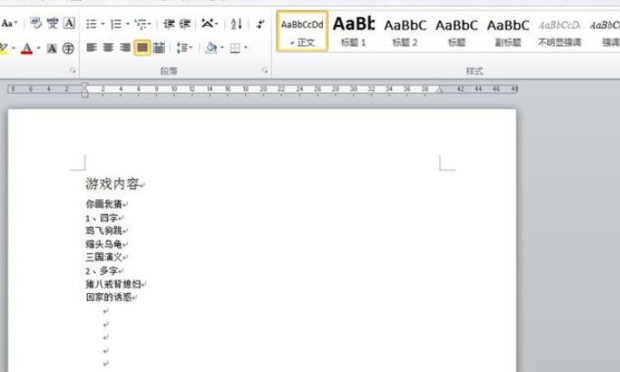Open the Paragraph dialog launcher
This screenshot has width=620, height=372.
click(265, 70)
